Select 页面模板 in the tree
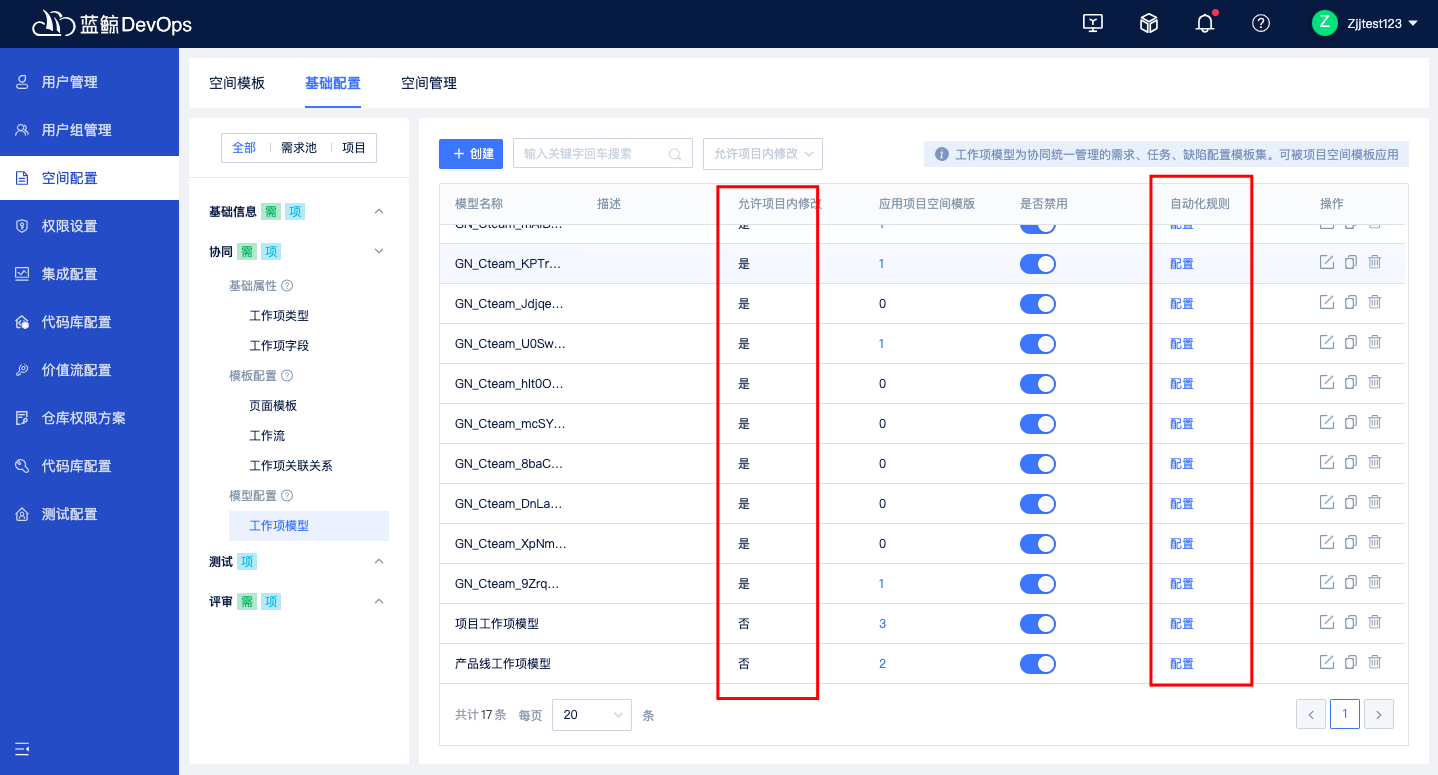The height and width of the screenshot is (775, 1438). [x=273, y=406]
